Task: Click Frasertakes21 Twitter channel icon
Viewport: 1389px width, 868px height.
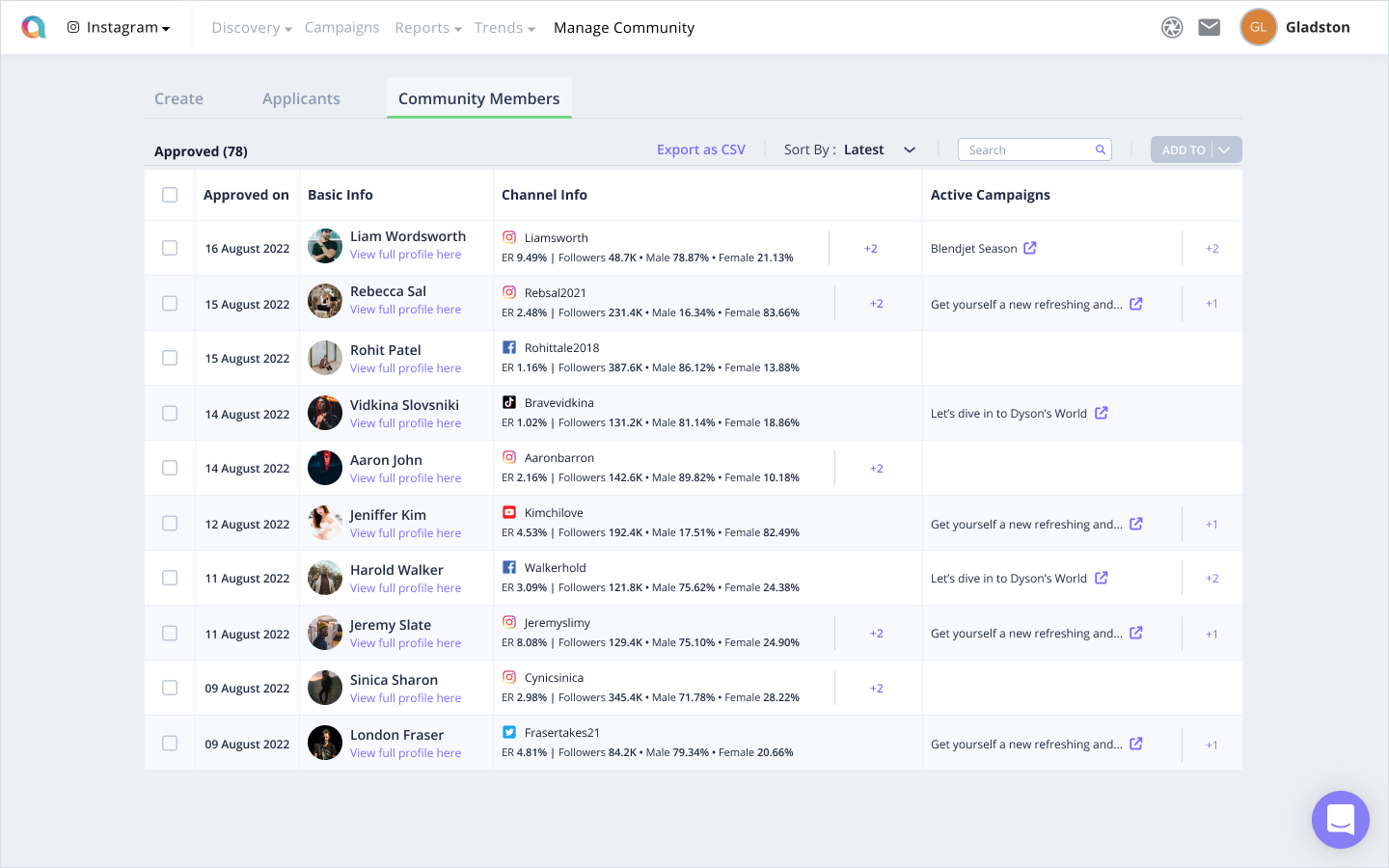Action: [x=509, y=732]
